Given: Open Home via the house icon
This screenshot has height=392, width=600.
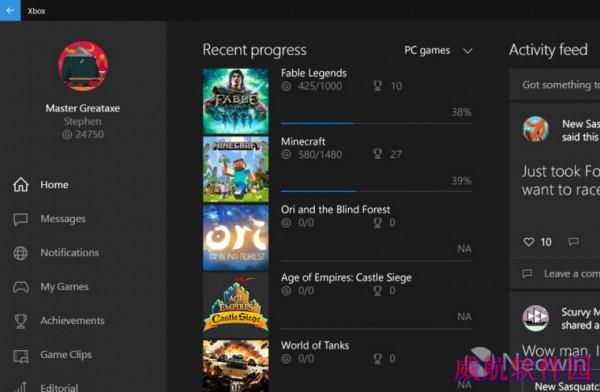Looking at the screenshot, I should [x=21, y=185].
